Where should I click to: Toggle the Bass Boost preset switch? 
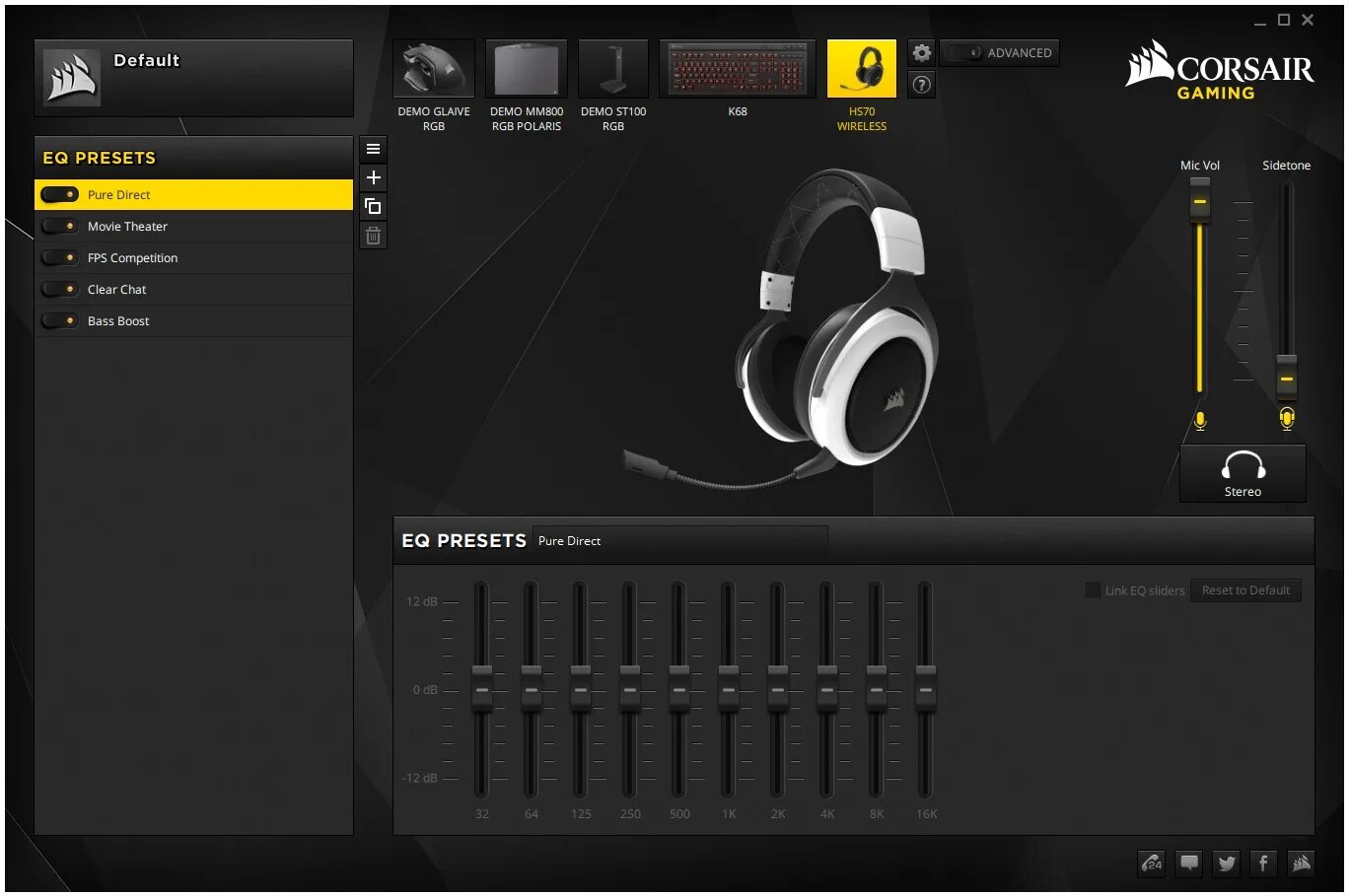coord(59,321)
